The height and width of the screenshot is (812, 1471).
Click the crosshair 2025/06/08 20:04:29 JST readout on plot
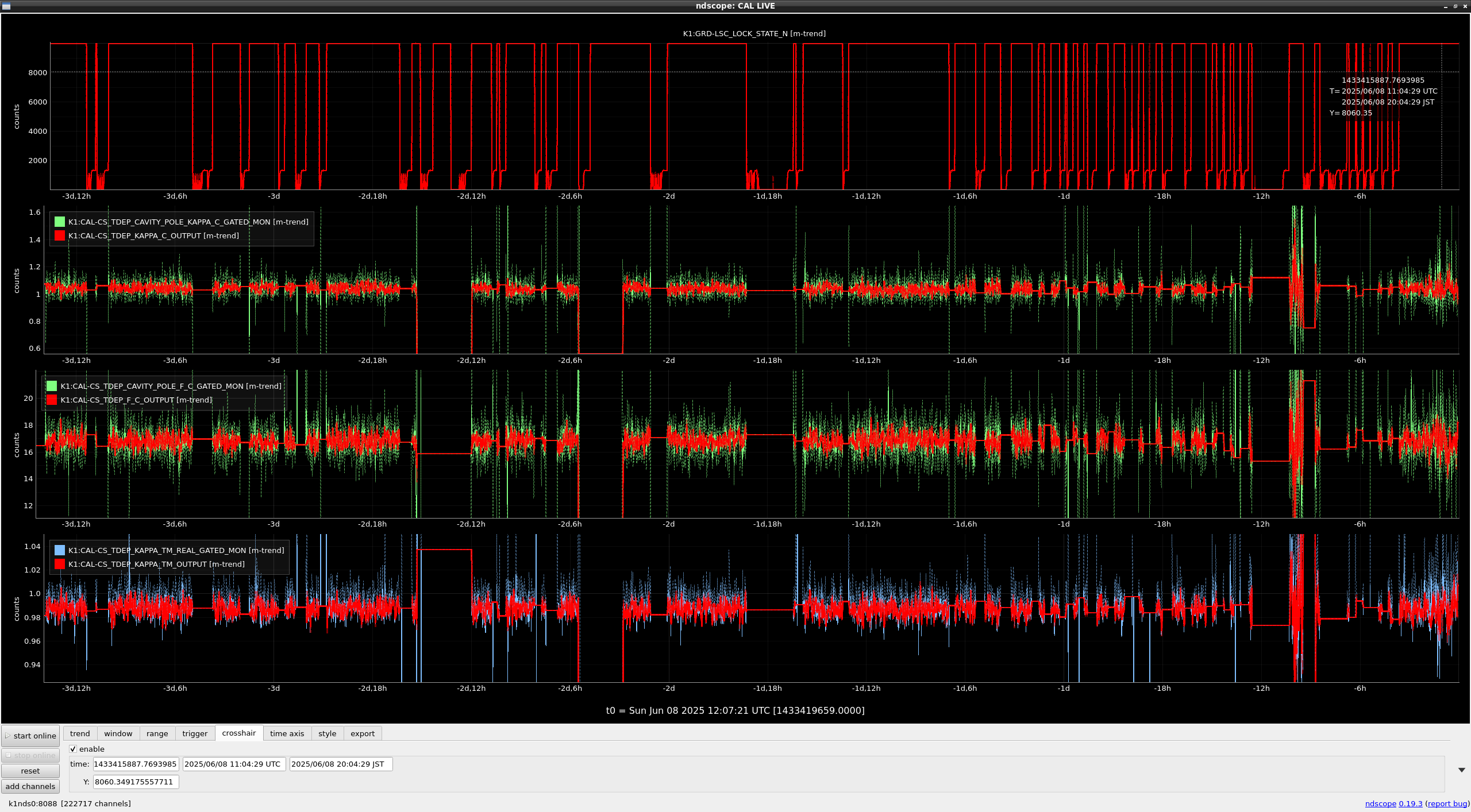pyautogui.click(x=1388, y=102)
